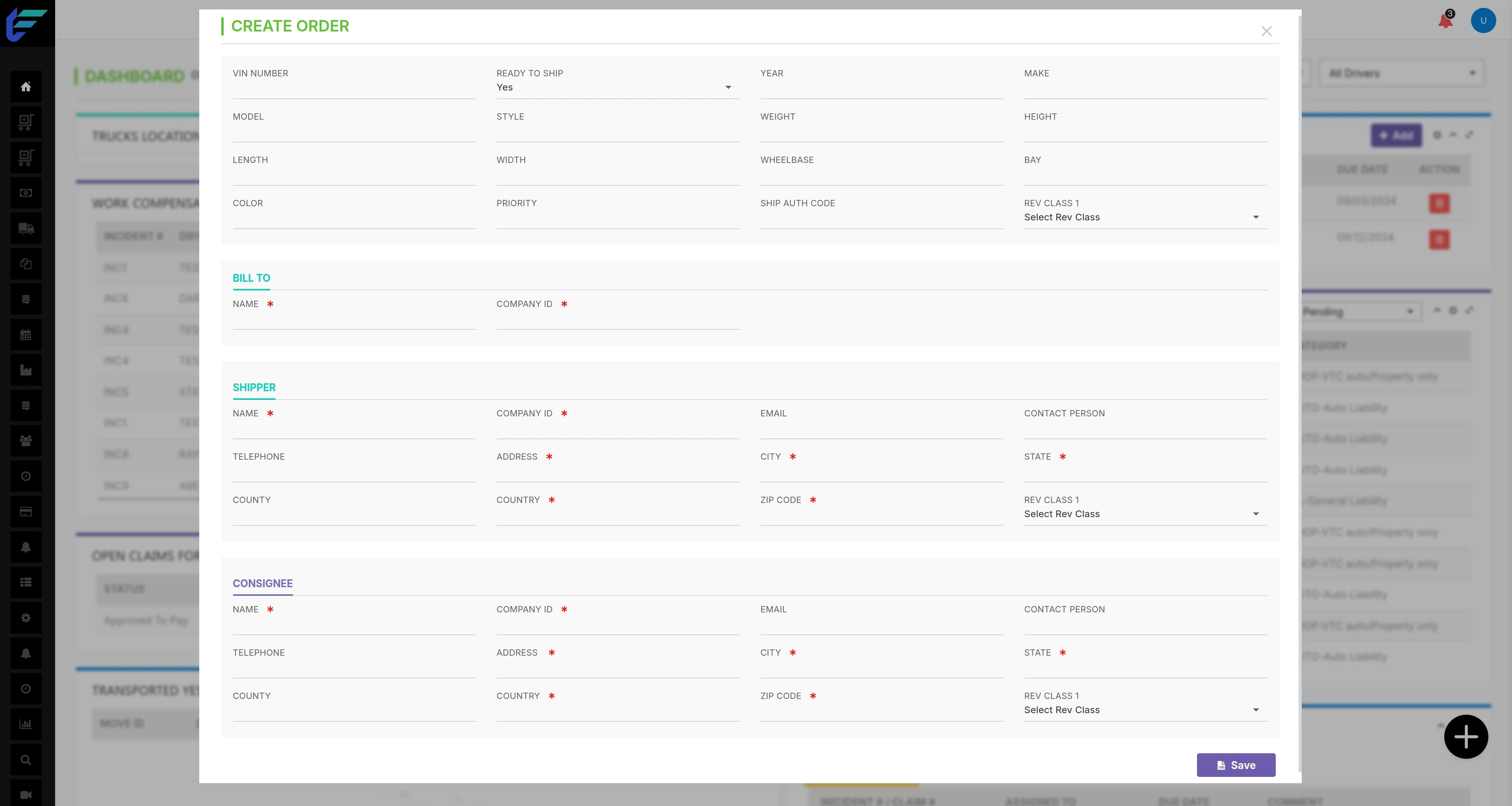Click the purple Add button on the dashboard
Image resolution: width=1512 pixels, height=806 pixels.
pos(1396,135)
